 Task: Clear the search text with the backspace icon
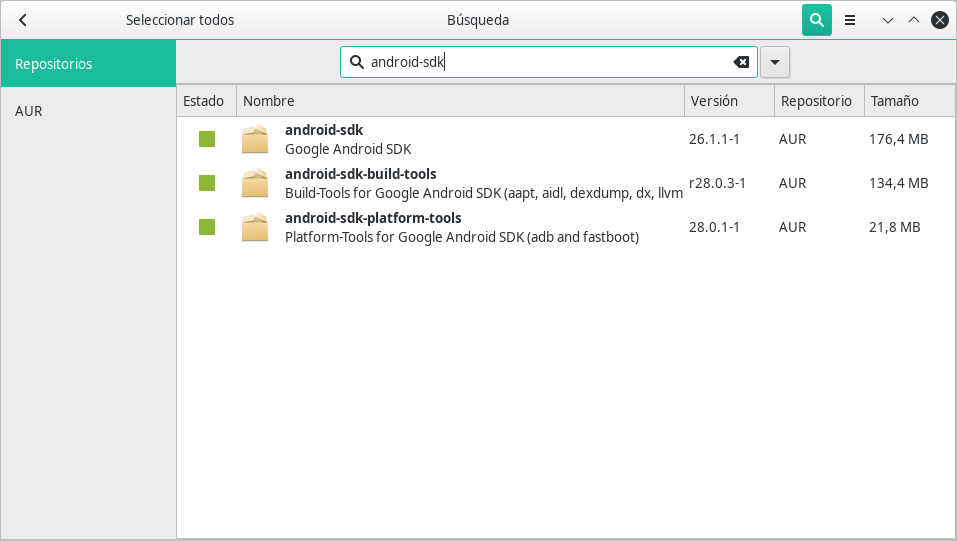pos(741,62)
